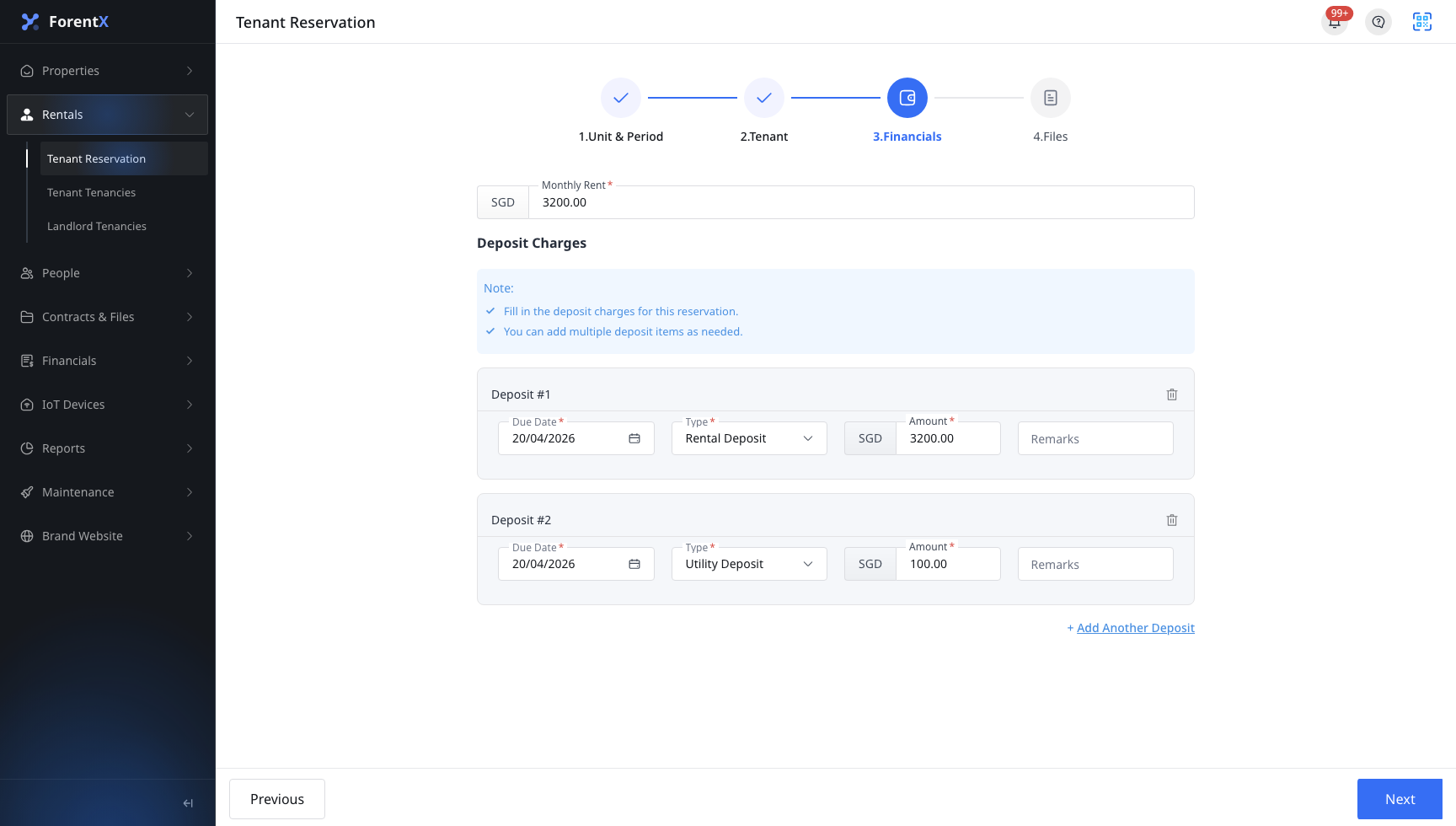Viewport: 1456px width, 826px height.
Task: Click the Deposit Charges heading
Action: 532,243
